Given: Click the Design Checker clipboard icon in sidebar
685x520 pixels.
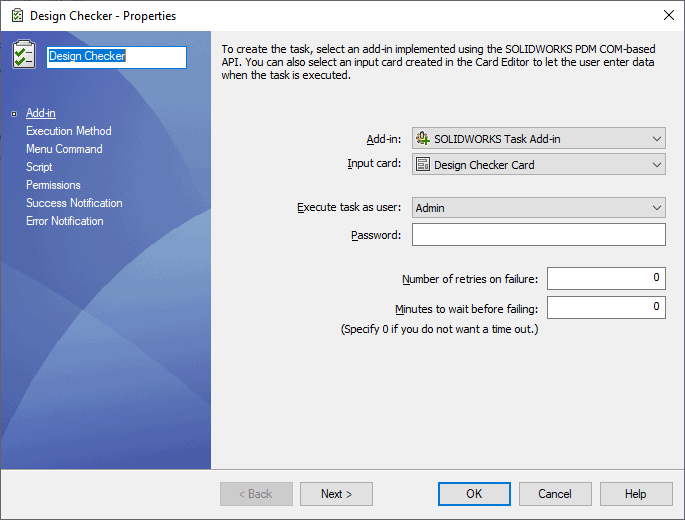Looking at the screenshot, I should [24, 55].
